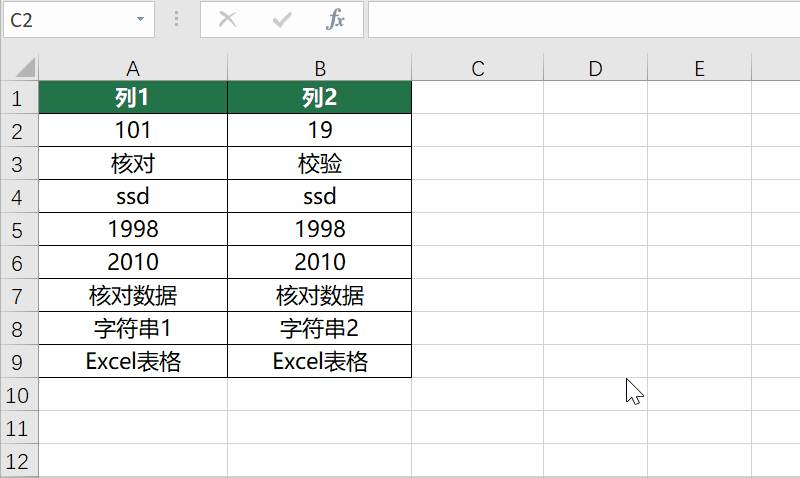Image resolution: width=800 pixels, height=478 pixels.
Task: Open the Name Box dropdown arrow
Action: [139, 20]
